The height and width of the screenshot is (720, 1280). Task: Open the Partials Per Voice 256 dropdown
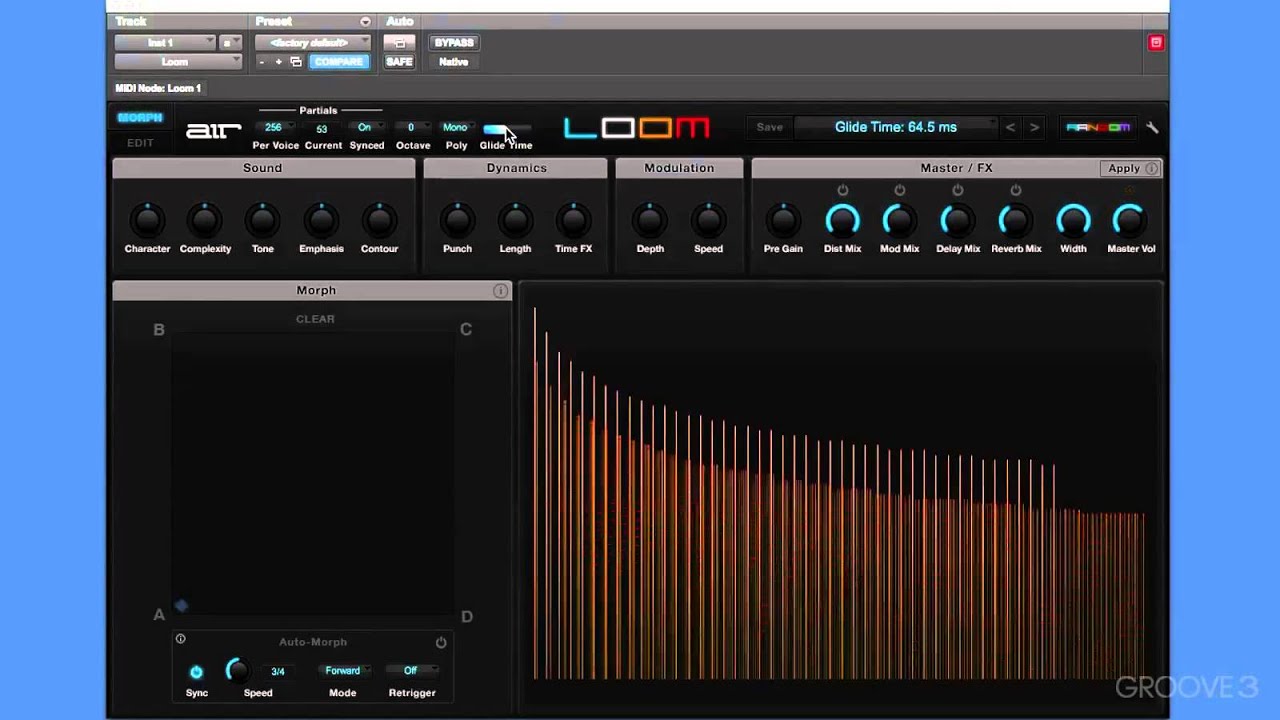click(275, 127)
